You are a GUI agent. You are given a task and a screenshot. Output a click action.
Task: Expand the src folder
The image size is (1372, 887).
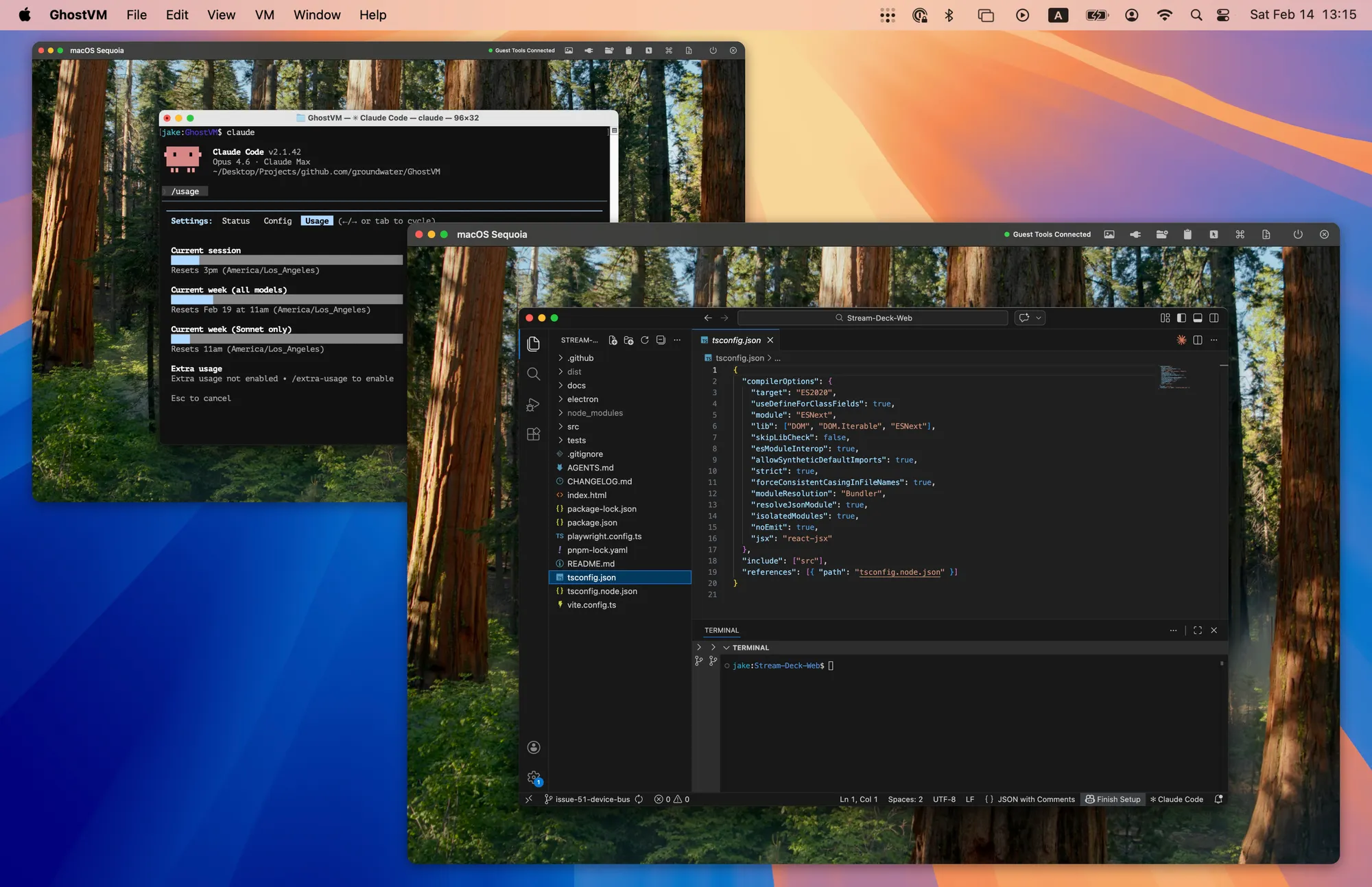pos(572,426)
